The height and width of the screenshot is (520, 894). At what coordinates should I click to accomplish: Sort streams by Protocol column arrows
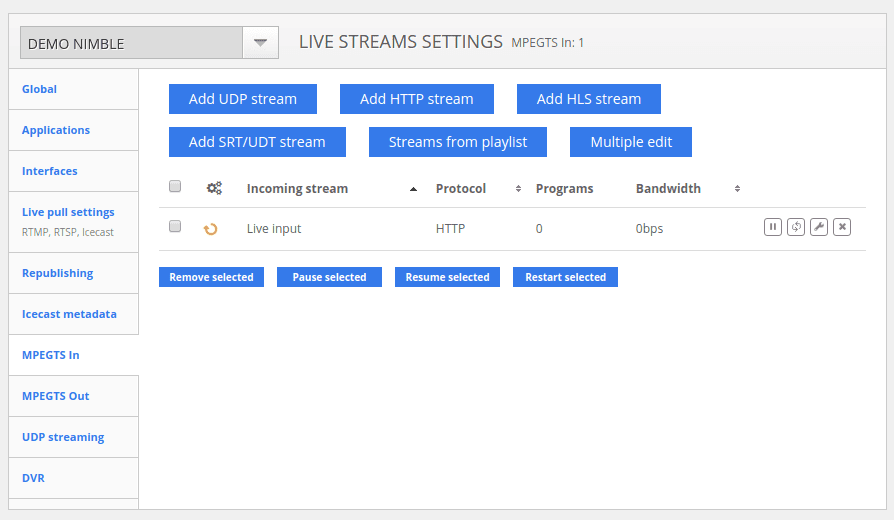518,189
